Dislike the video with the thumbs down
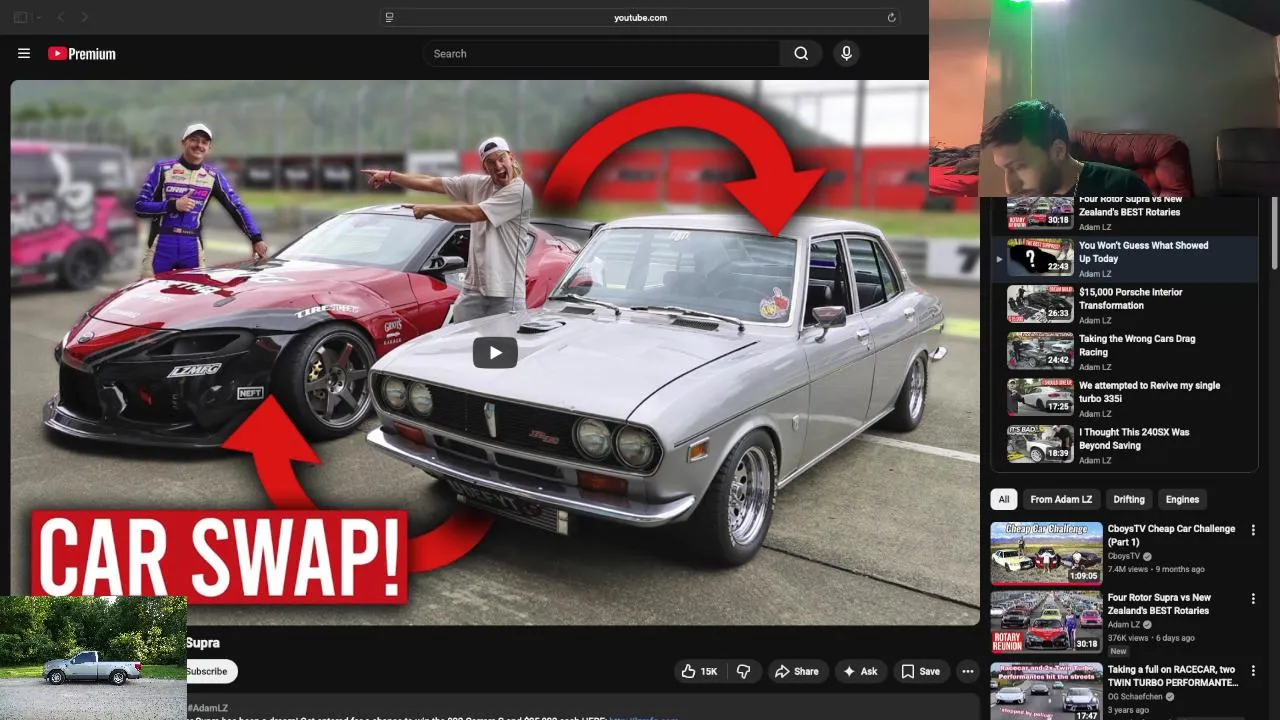This screenshot has height=720, width=1280. point(743,672)
